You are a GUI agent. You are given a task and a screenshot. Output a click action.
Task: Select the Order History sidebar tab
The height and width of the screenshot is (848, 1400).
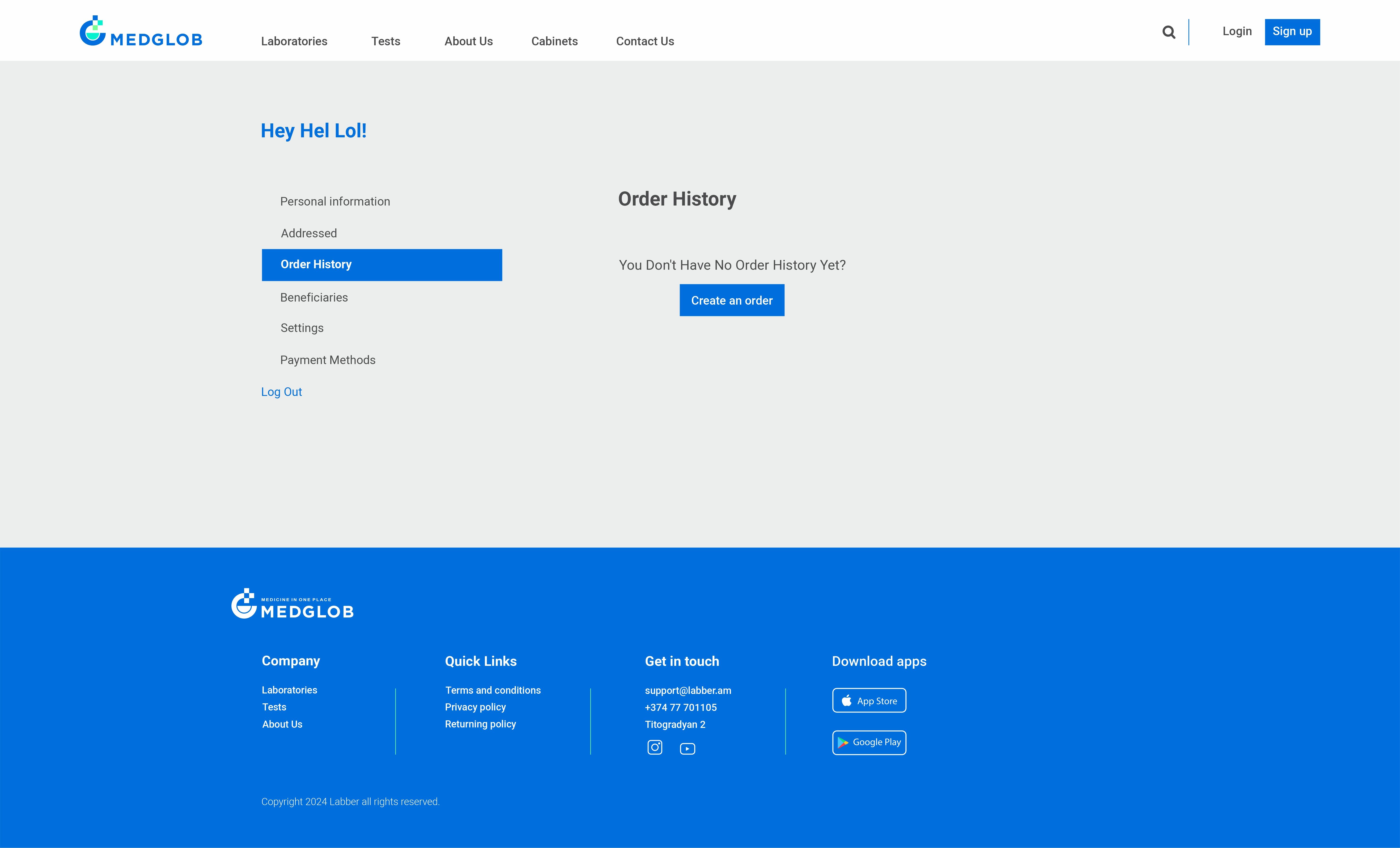pos(381,265)
